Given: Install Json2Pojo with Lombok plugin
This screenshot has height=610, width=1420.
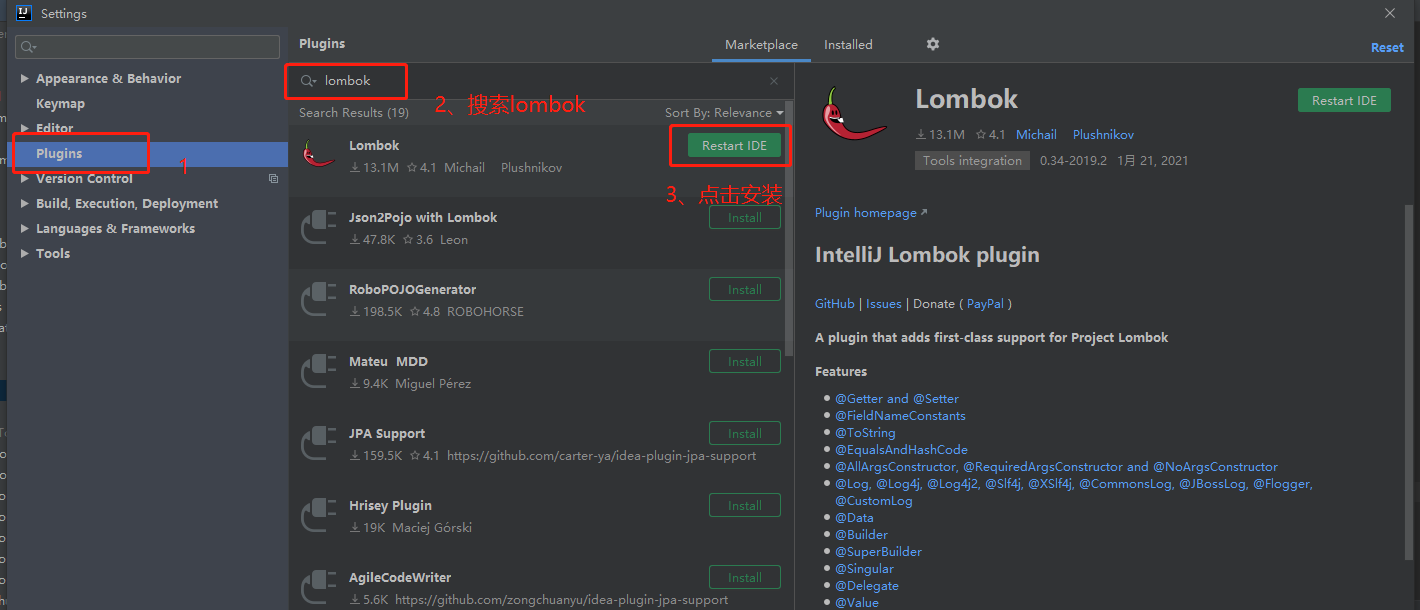Looking at the screenshot, I should [745, 217].
